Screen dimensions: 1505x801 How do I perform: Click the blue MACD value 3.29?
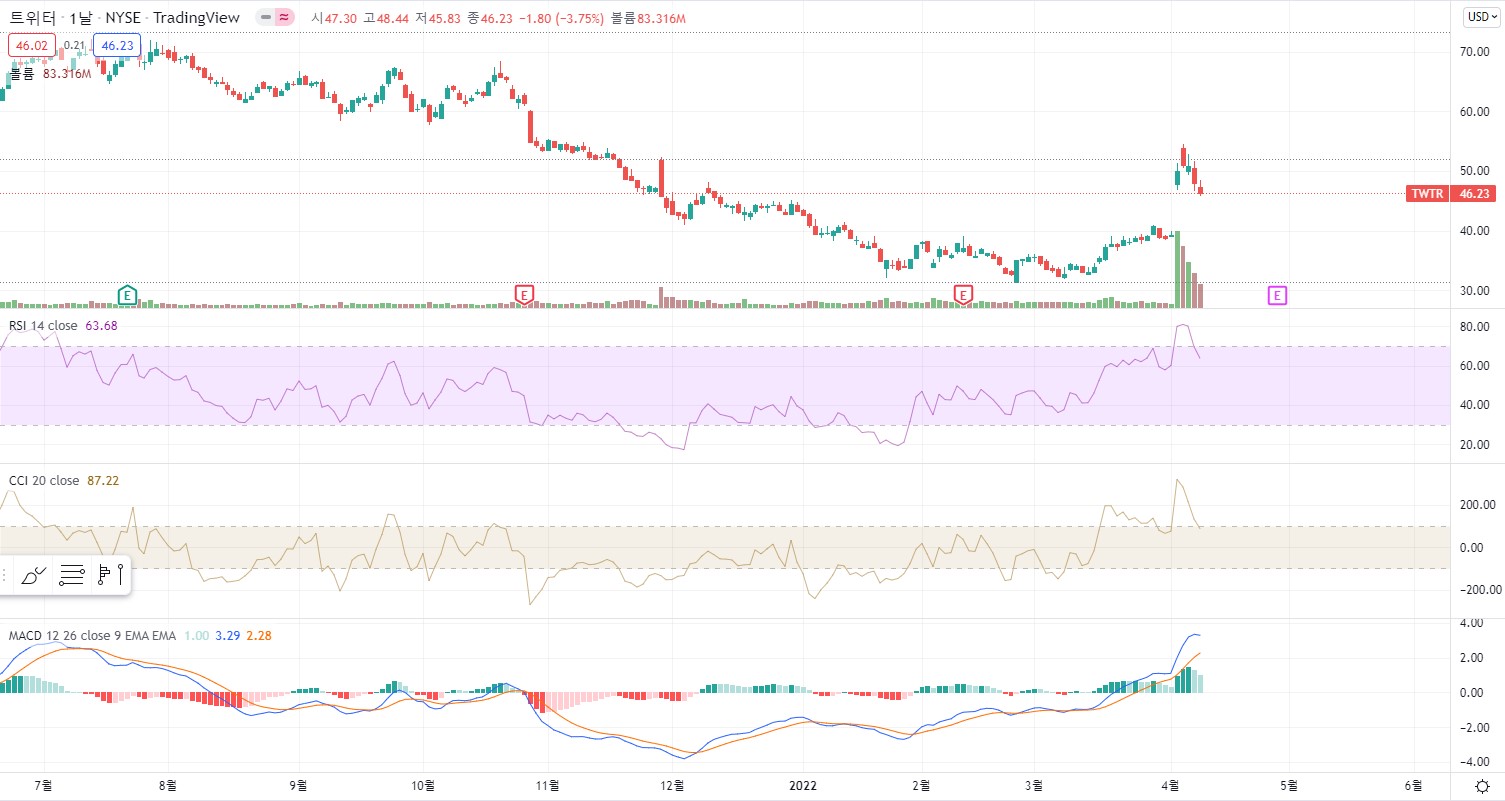click(x=227, y=635)
